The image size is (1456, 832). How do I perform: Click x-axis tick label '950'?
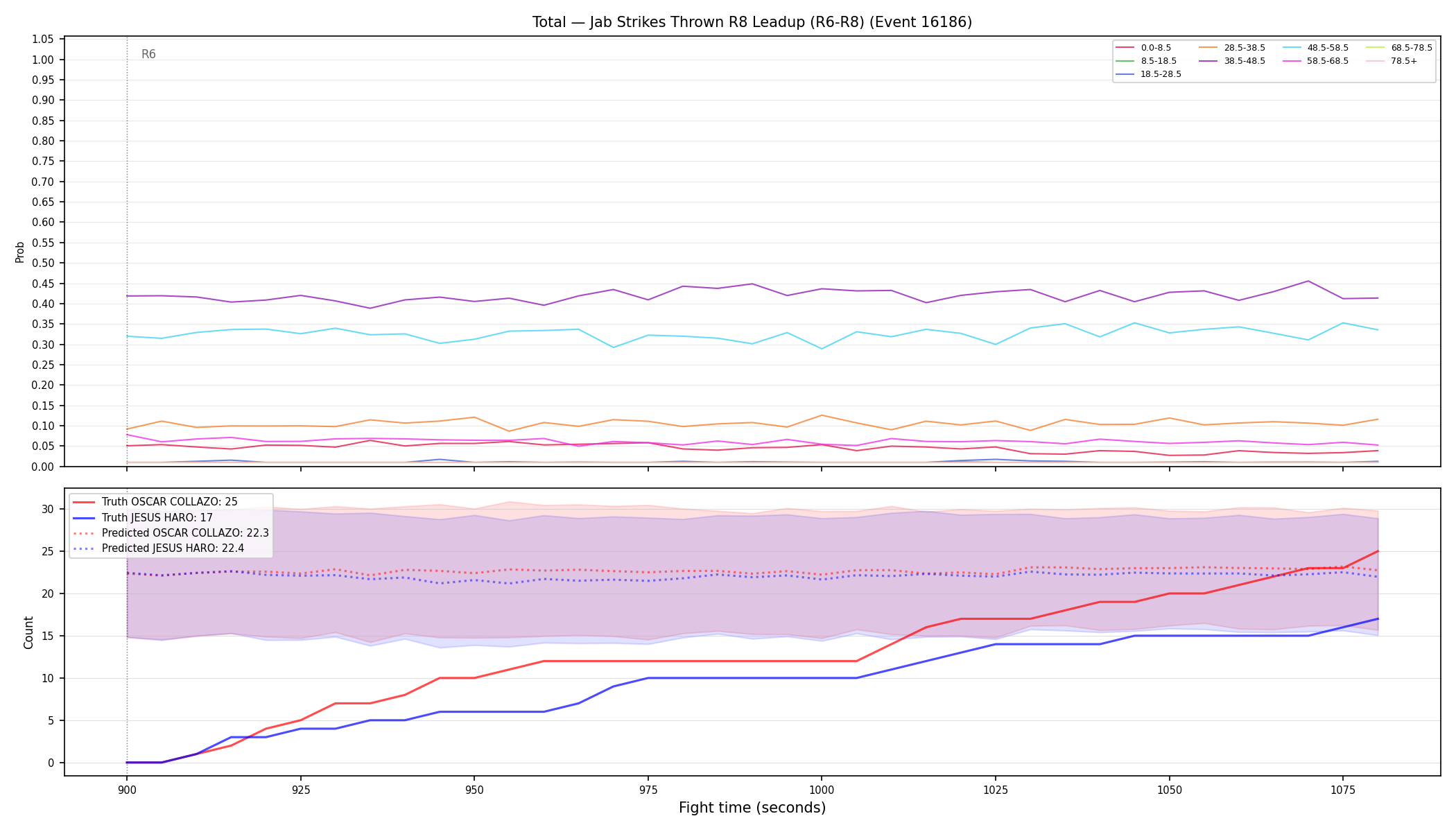[474, 790]
